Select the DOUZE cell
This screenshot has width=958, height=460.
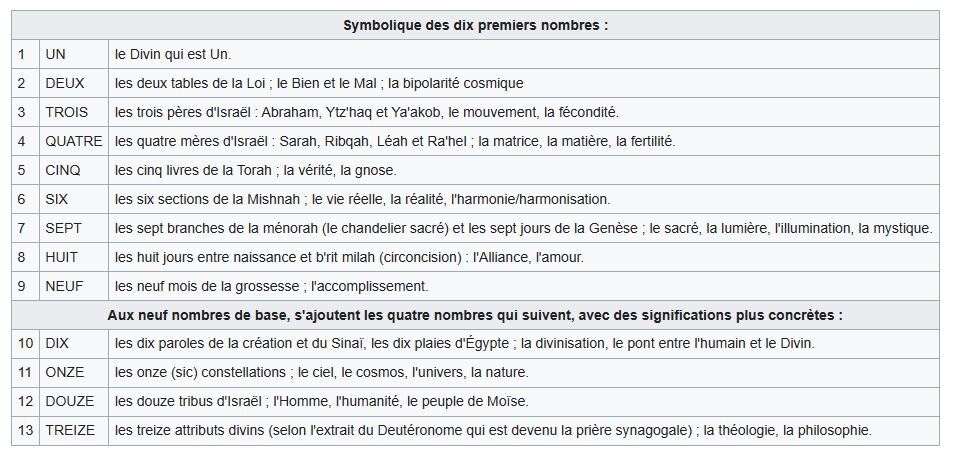69,401
